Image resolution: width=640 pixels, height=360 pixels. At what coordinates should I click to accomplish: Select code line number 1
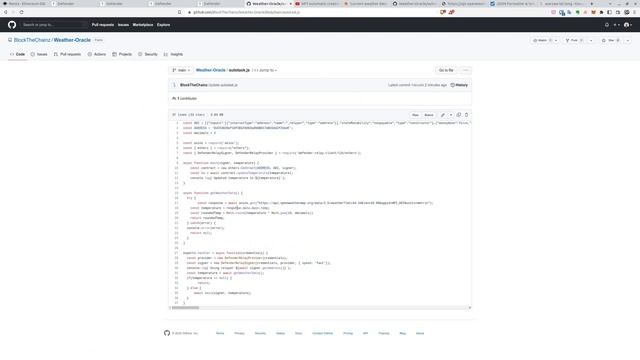click(177, 123)
